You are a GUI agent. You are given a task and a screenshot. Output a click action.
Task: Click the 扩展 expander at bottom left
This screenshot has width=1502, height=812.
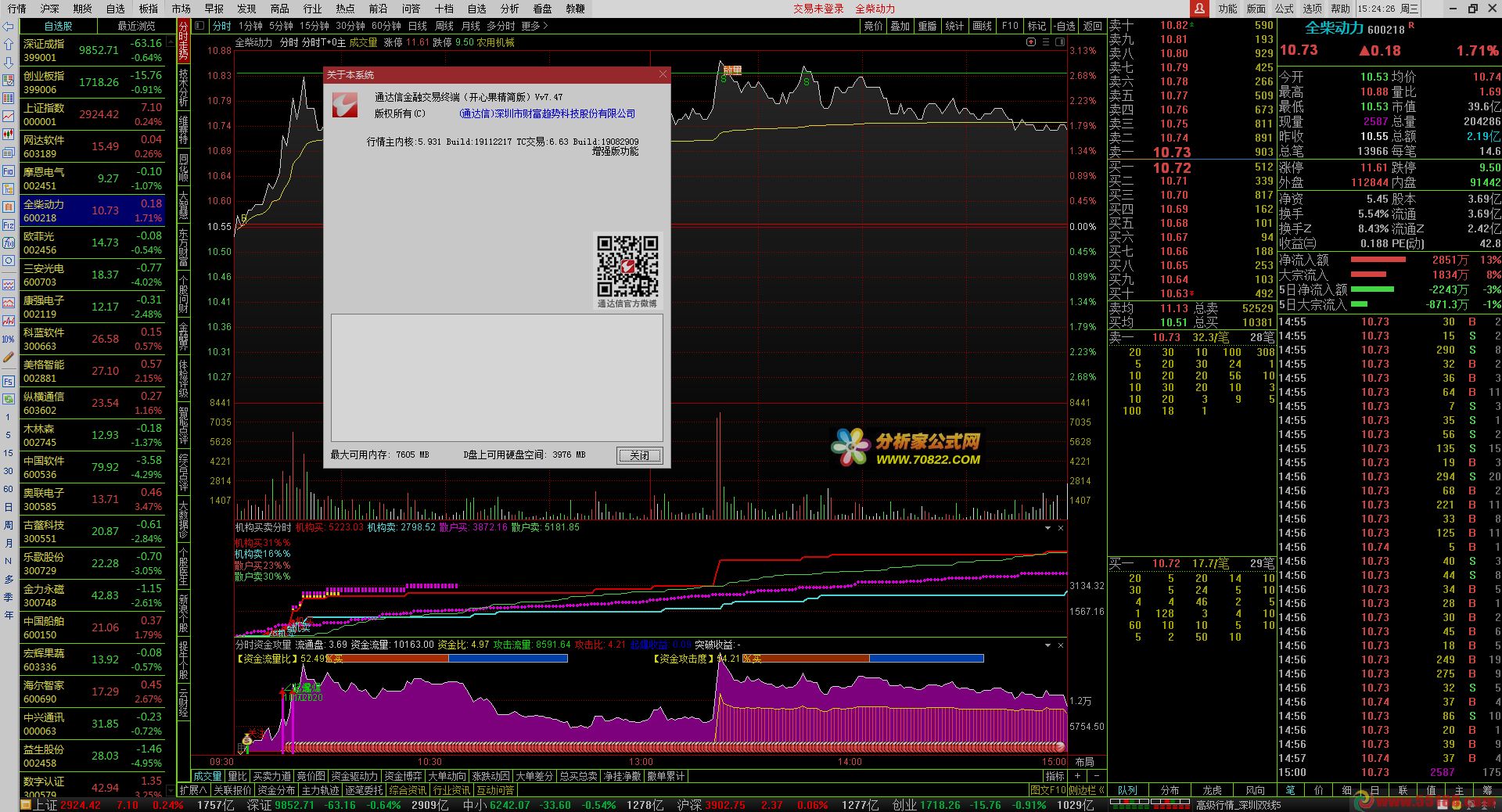pos(192,790)
